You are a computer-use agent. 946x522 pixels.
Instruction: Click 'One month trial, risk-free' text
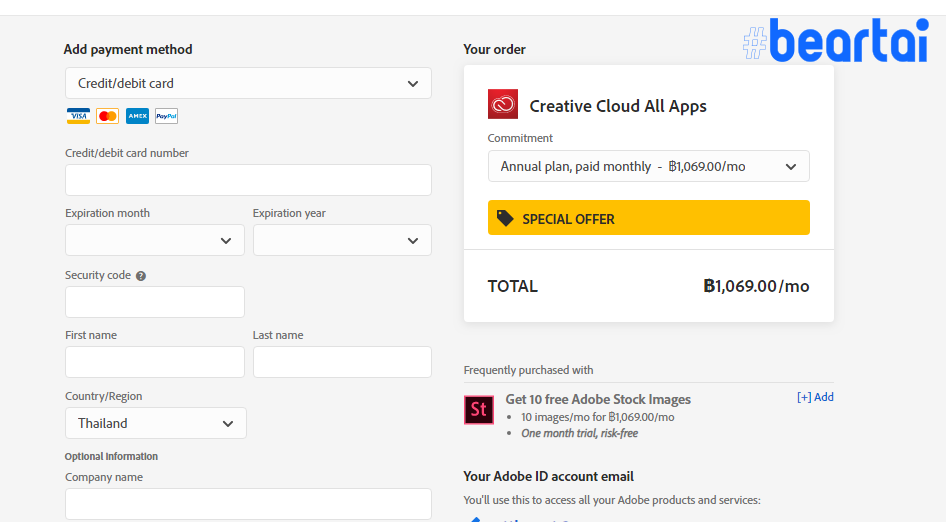[x=579, y=433]
